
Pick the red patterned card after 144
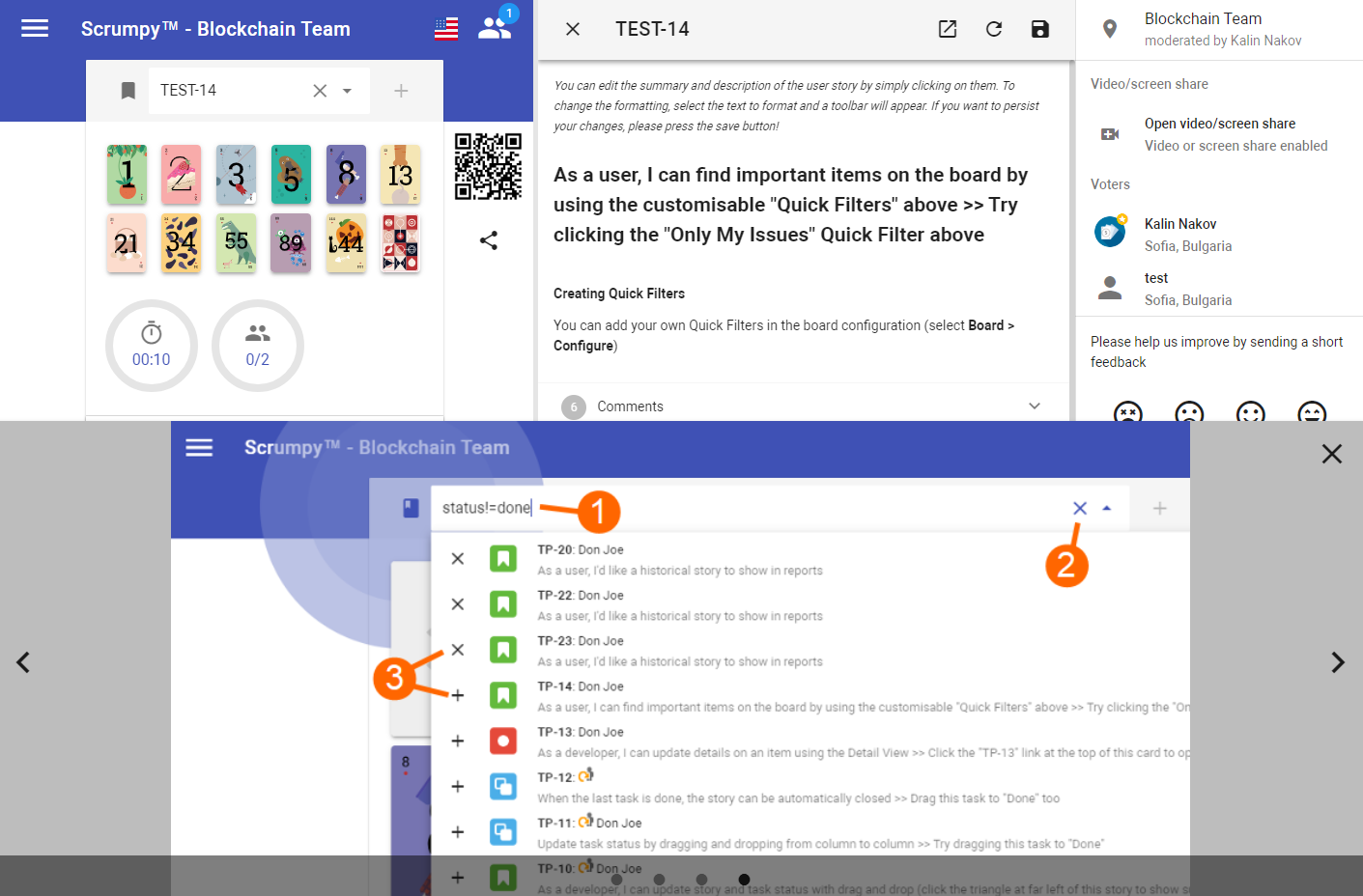point(400,243)
